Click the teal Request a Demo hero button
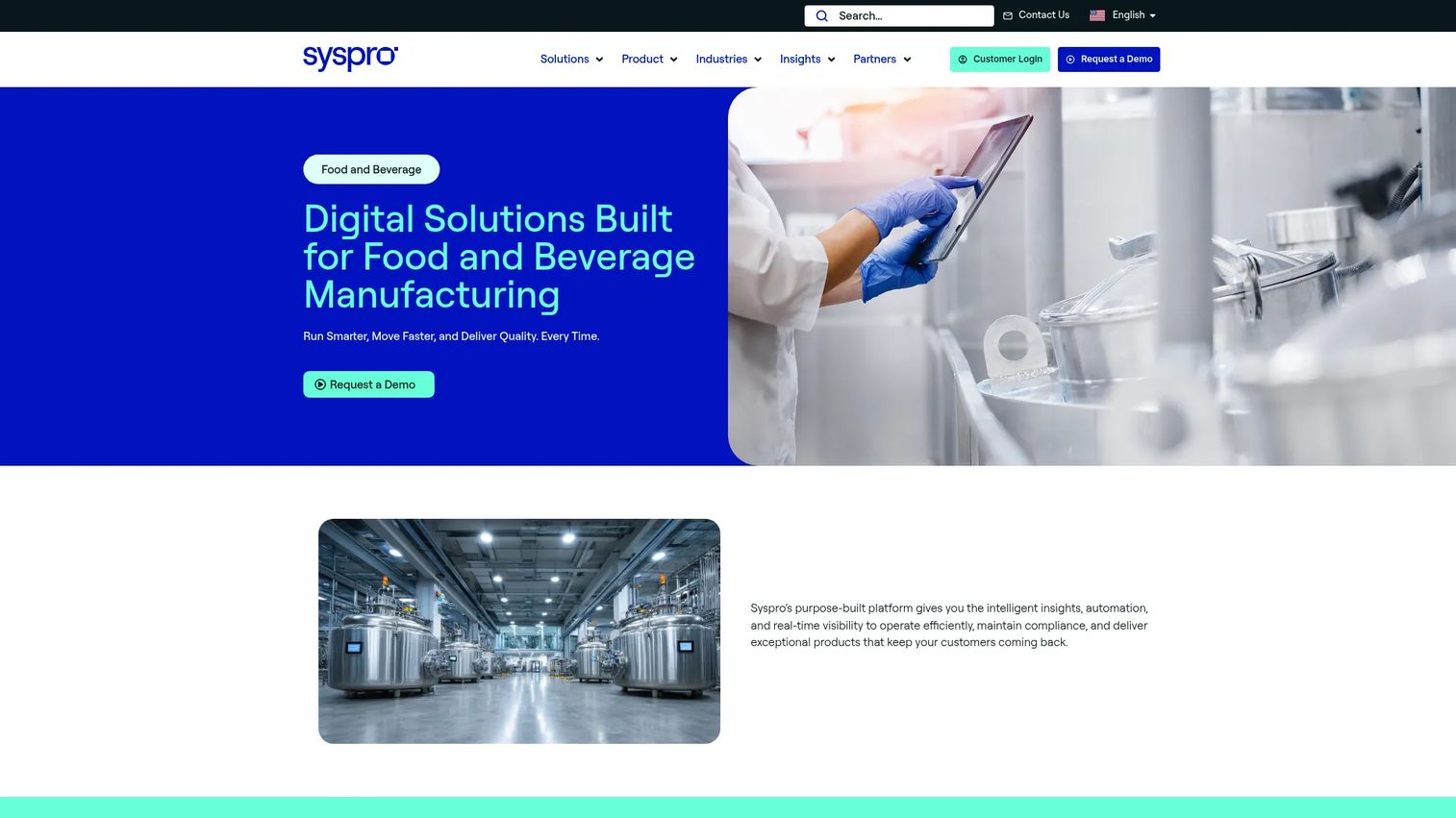The image size is (1456, 818). click(x=368, y=384)
